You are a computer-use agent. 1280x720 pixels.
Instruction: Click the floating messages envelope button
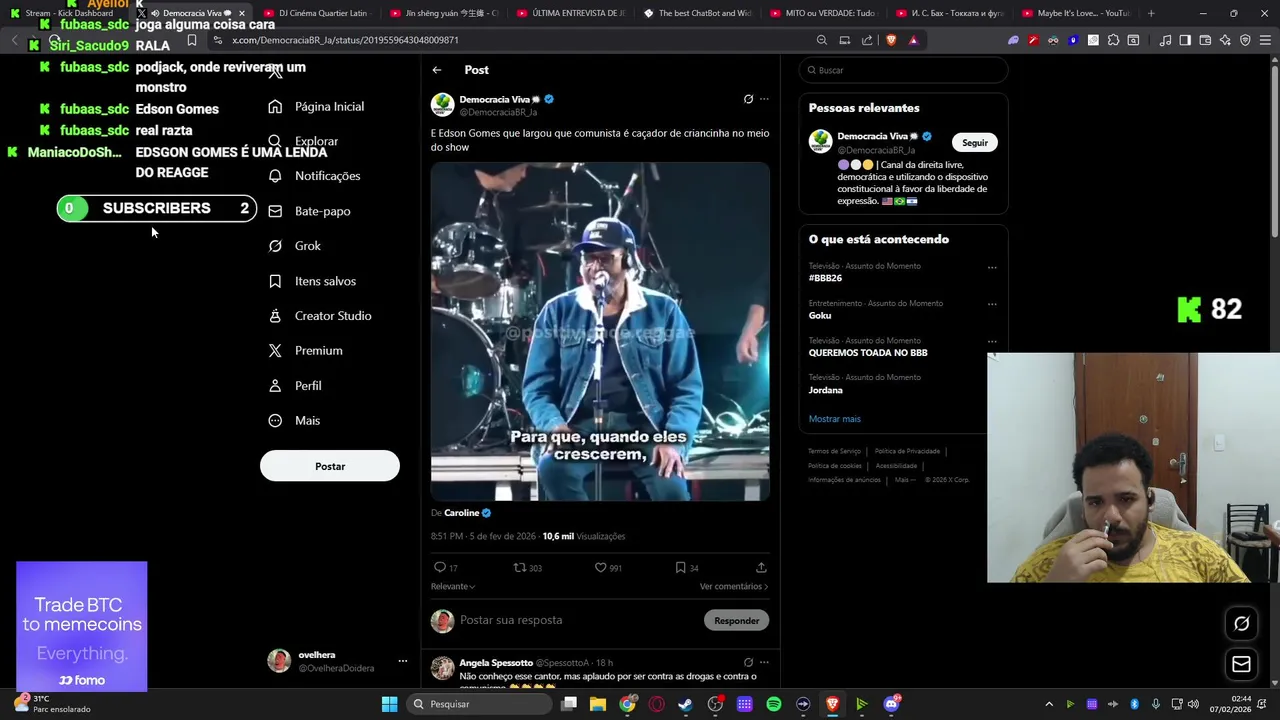1241,664
